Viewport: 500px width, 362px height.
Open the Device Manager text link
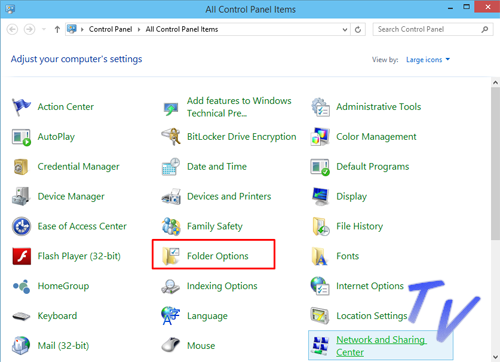pos(71,196)
